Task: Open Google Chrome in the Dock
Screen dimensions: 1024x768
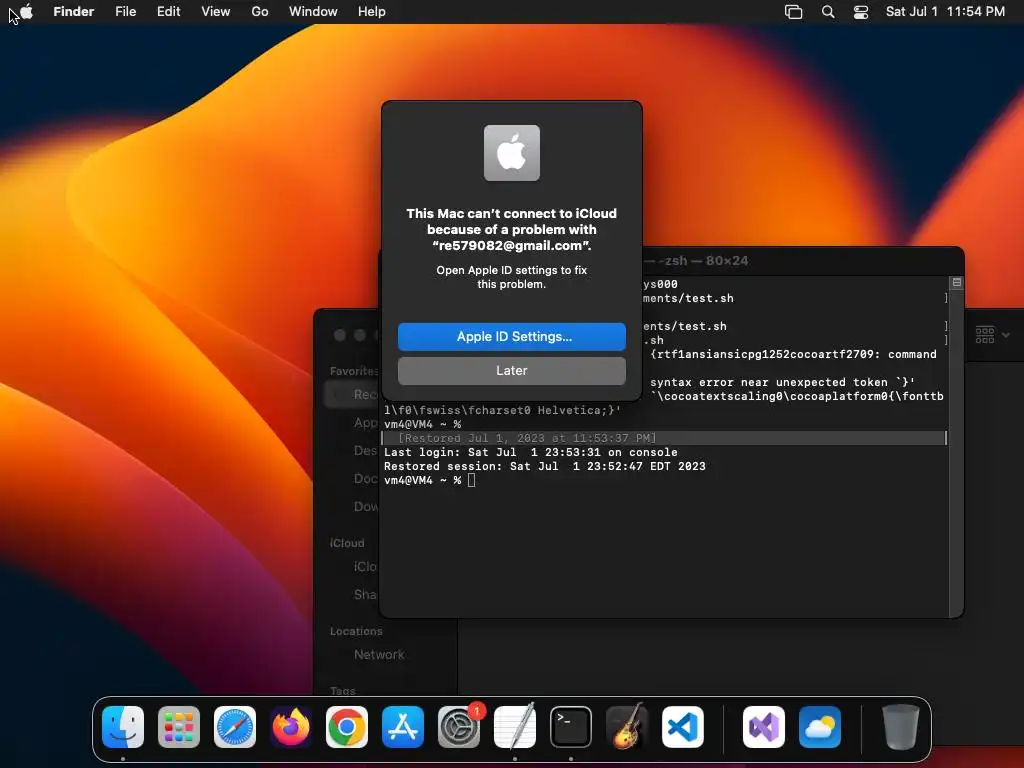Action: click(347, 727)
